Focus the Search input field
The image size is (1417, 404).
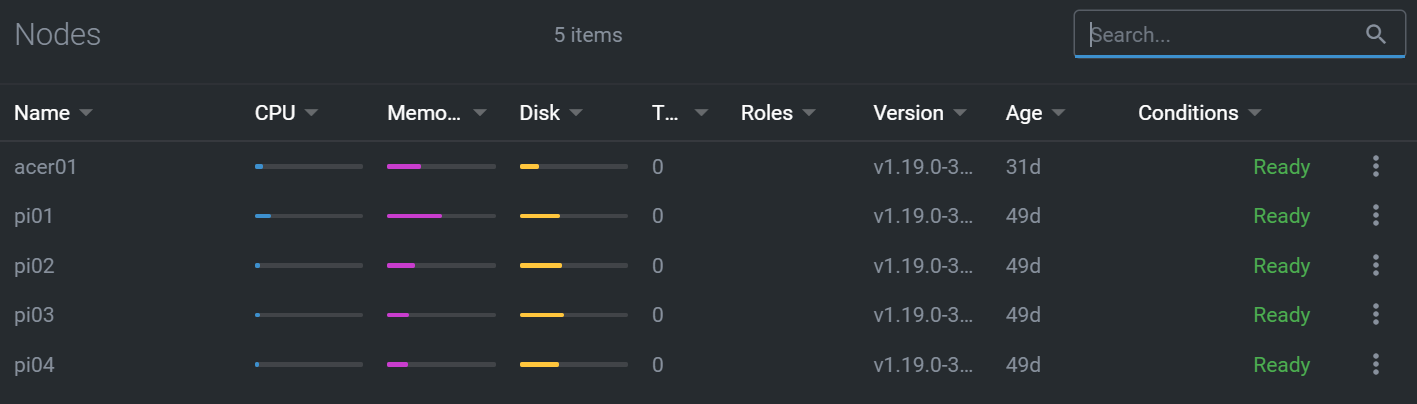(1225, 35)
